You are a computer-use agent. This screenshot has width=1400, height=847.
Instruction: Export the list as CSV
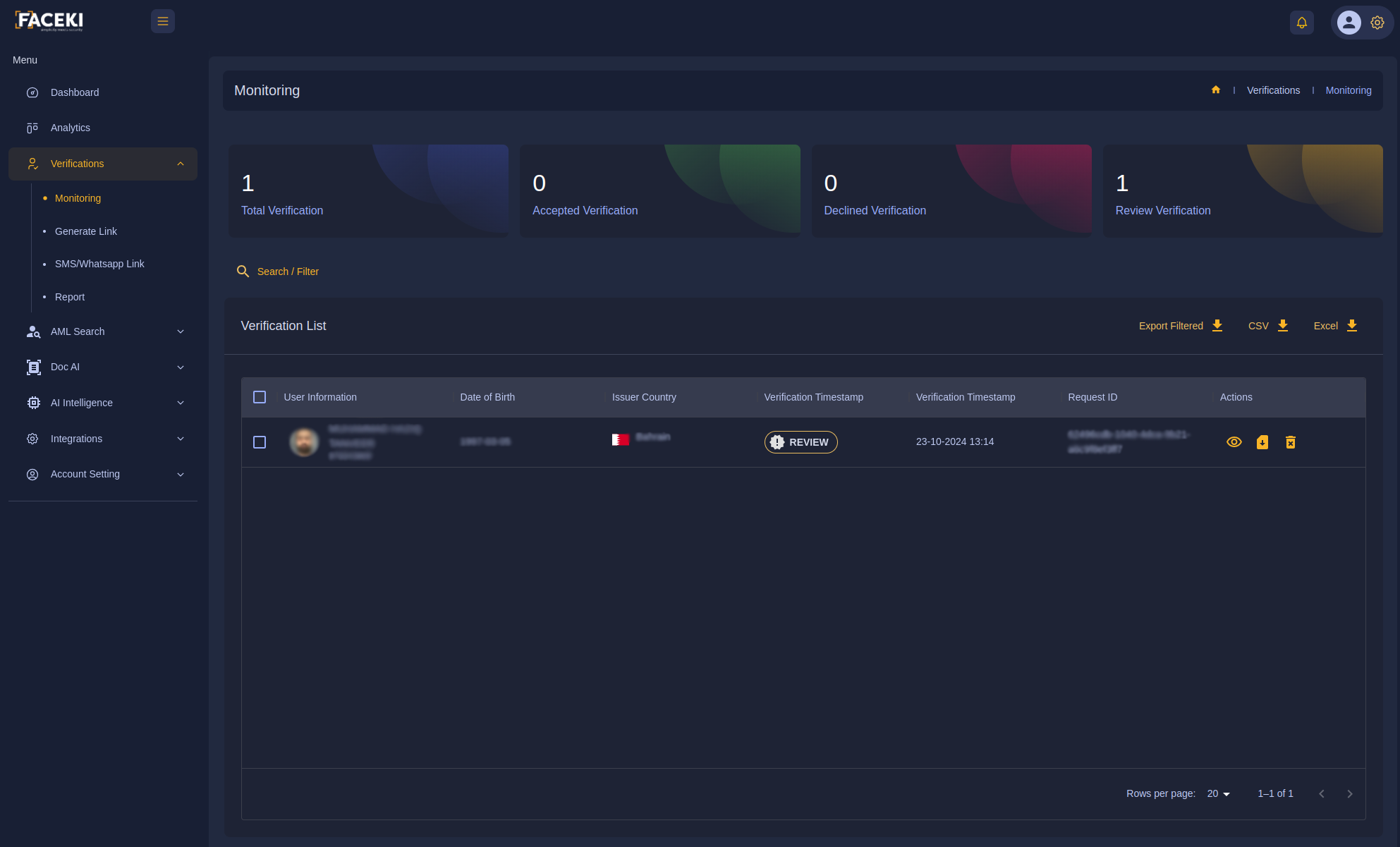(1267, 326)
